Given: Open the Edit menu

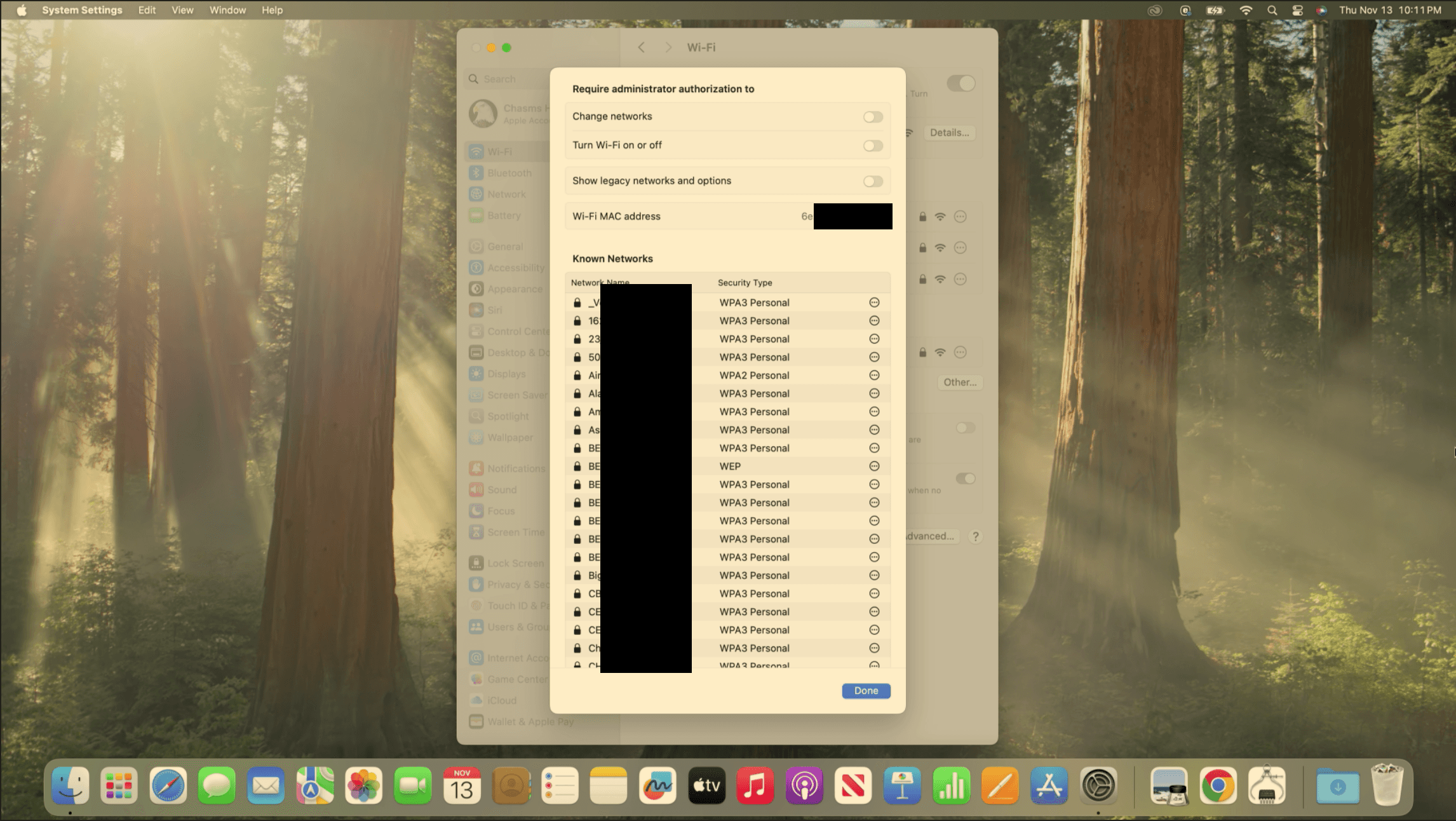Looking at the screenshot, I should tap(147, 10).
